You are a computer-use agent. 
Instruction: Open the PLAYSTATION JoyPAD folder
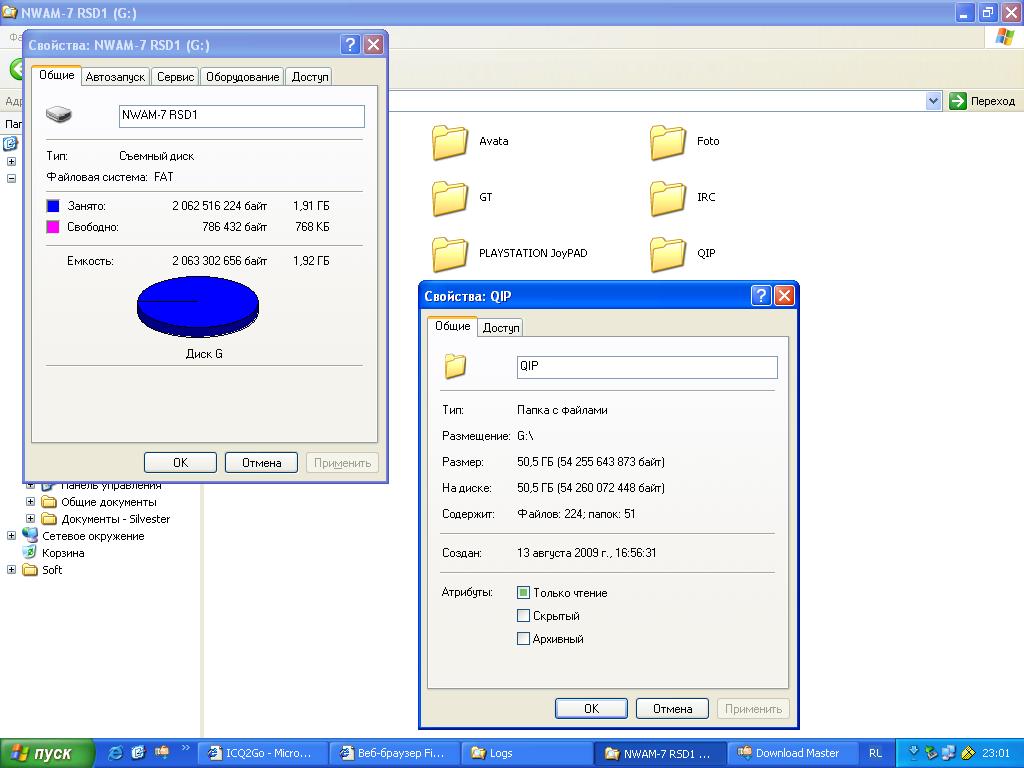(450, 254)
